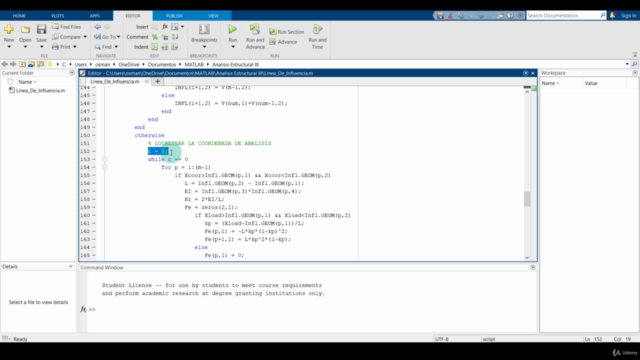Comment selected lines with % icon
The height and width of the screenshot is (360, 640).
(x=155, y=37)
